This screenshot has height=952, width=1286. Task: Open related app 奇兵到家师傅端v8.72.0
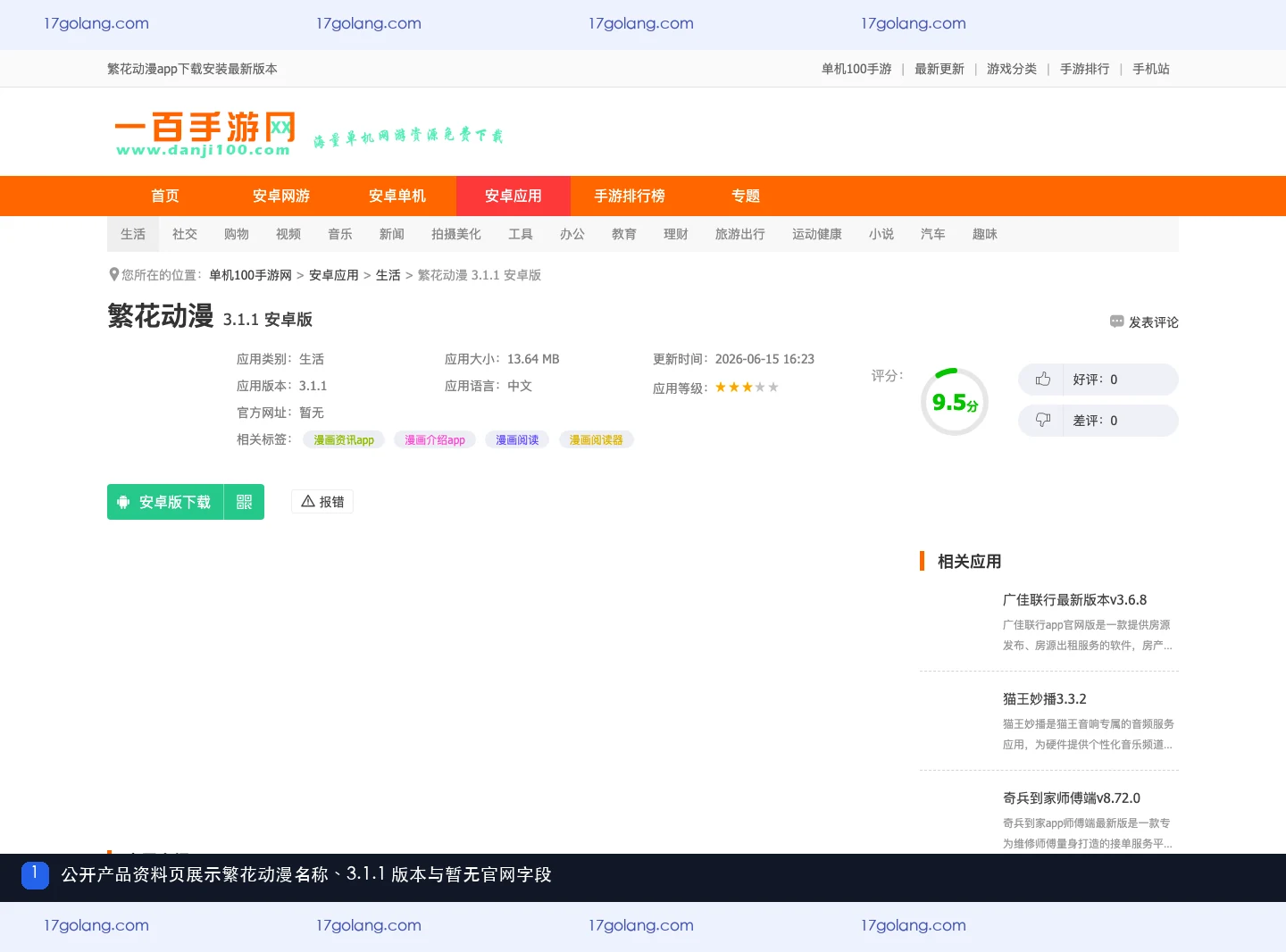pos(1072,798)
